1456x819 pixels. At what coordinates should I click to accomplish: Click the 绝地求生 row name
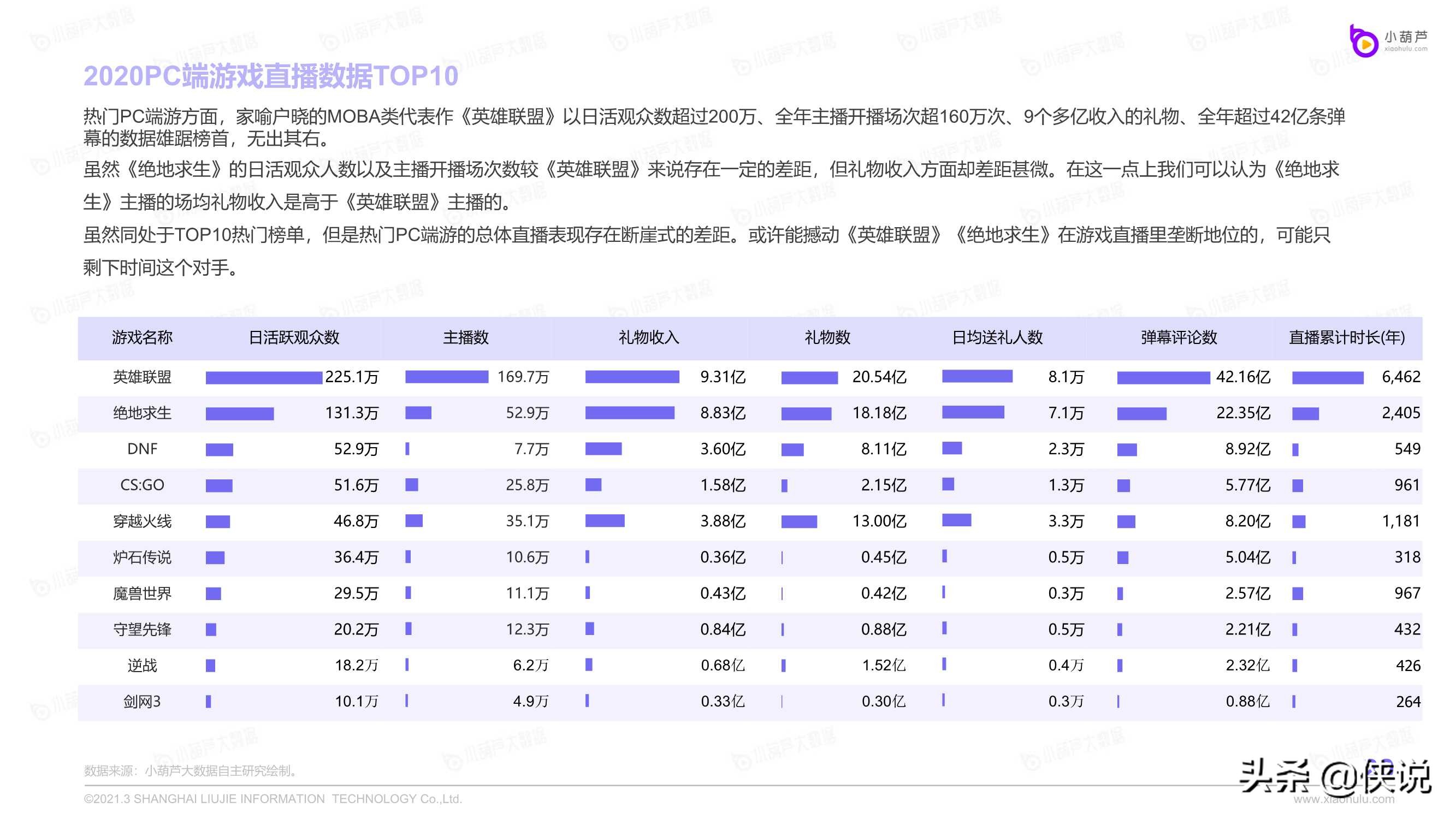pyautogui.click(x=142, y=413)
